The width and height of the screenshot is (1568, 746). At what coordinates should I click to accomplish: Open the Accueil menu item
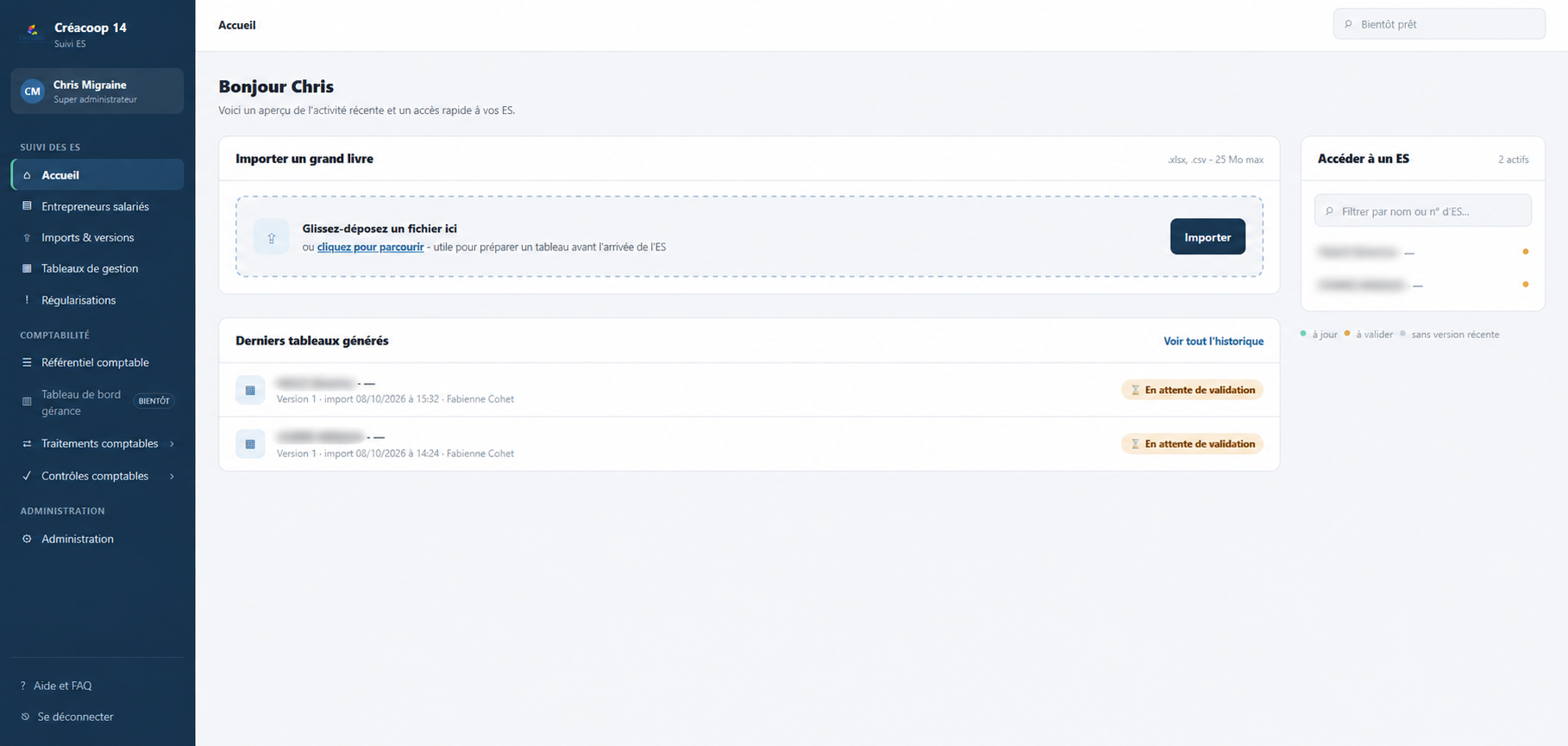97,175
